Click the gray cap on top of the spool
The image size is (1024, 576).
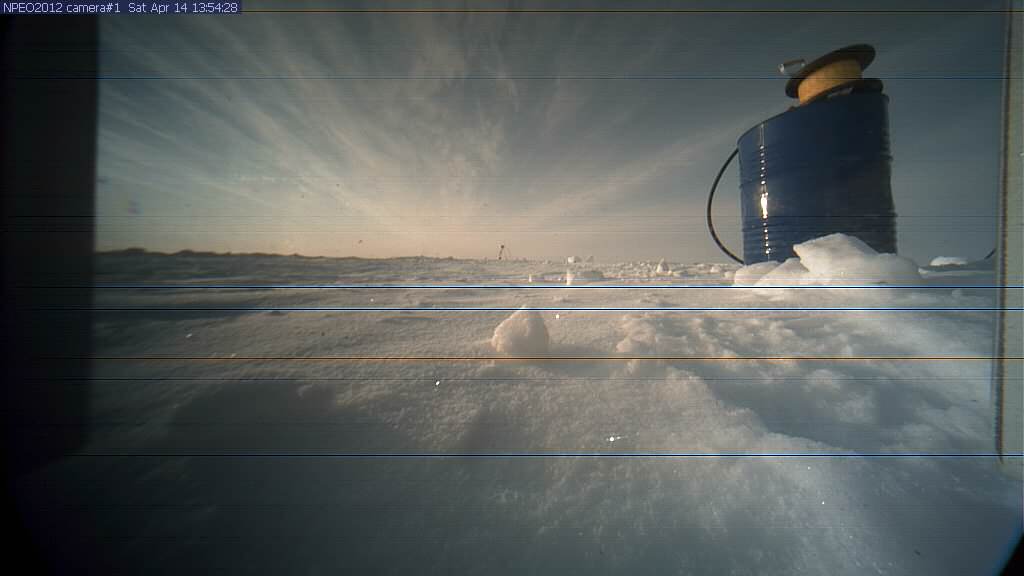791,67
